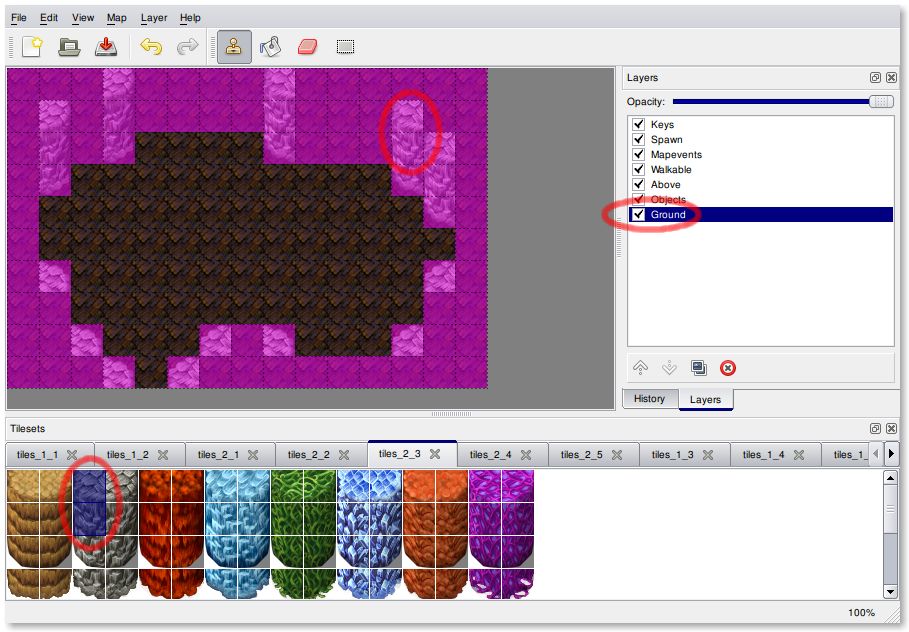
Task: Adjust the layer Opacity slider
Action: (881, 102)
